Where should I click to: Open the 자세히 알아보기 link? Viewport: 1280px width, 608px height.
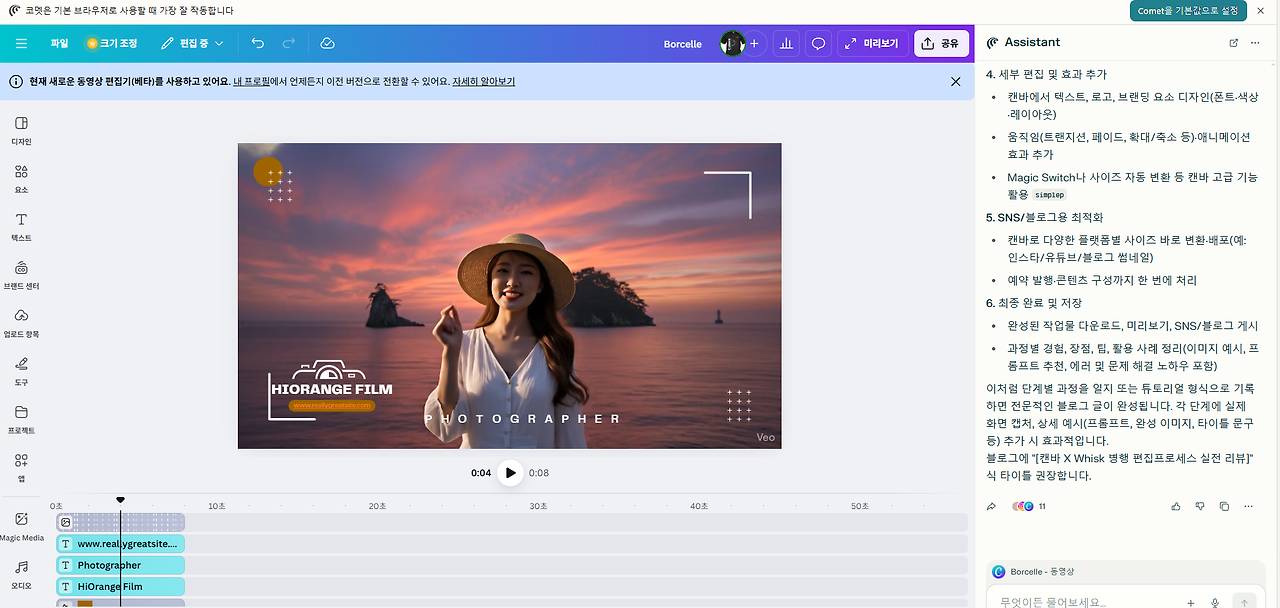484,81
